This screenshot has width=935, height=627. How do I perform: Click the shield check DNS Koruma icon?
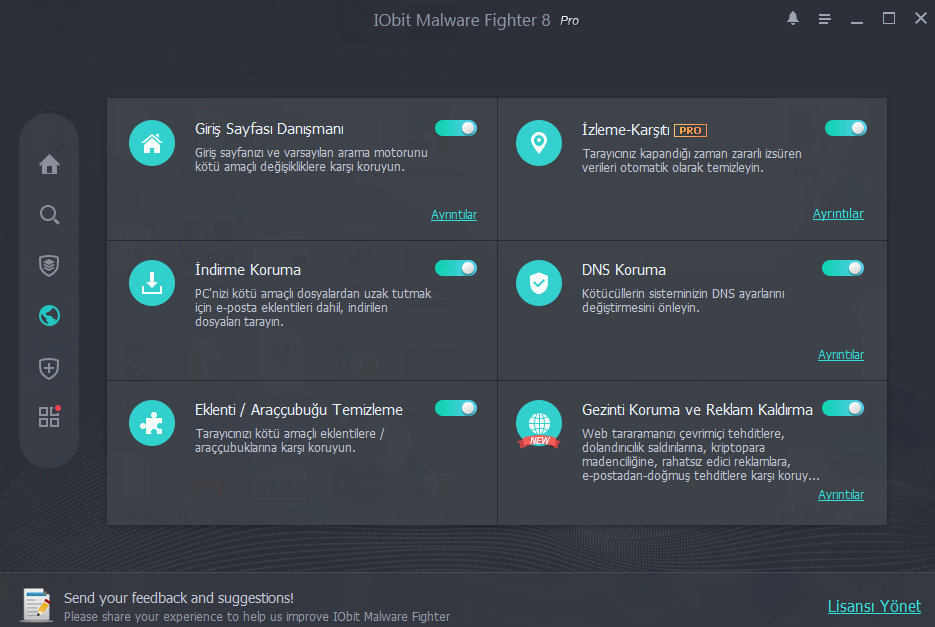(539, 283)
